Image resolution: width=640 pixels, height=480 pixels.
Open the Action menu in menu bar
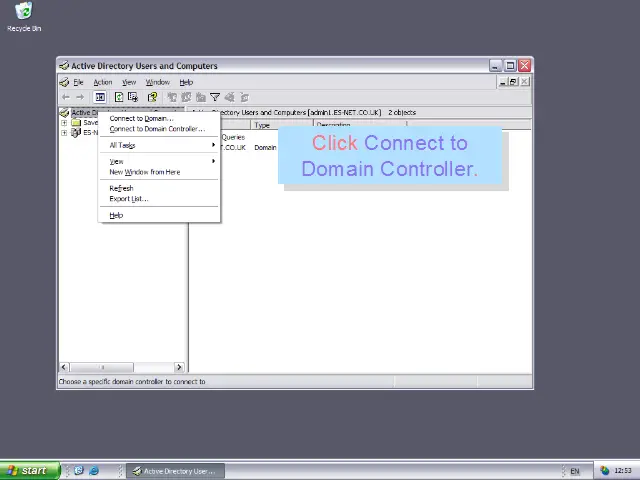pyautogui.click(x=103, y=82)
